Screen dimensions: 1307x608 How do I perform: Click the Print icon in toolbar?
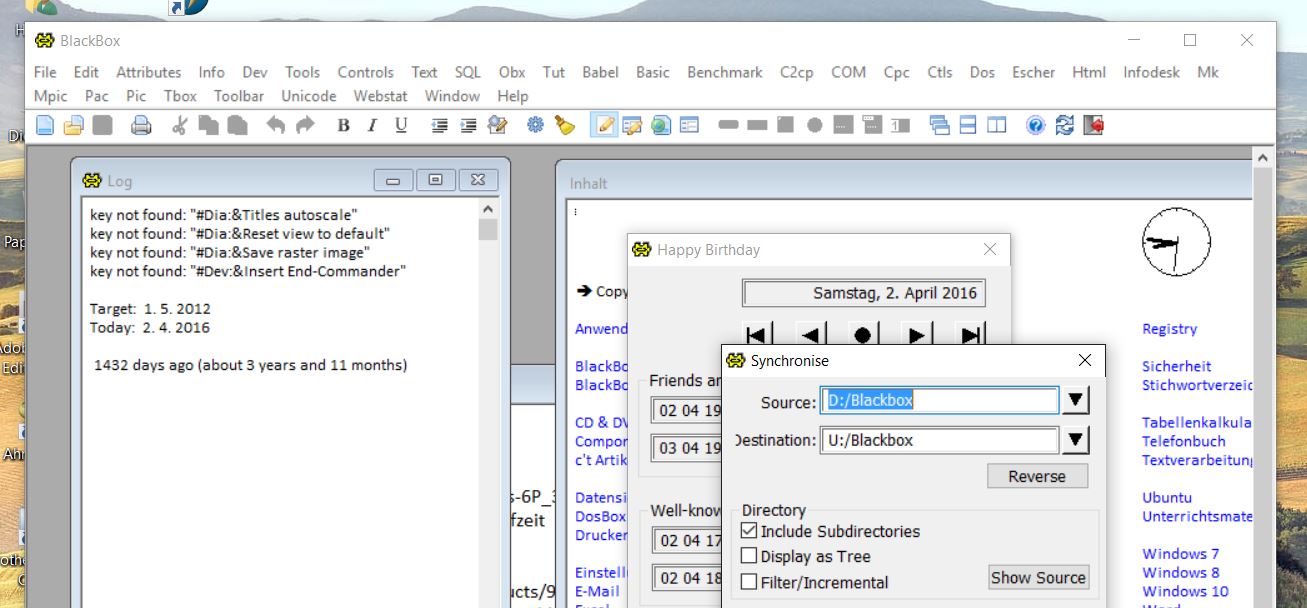point(141,125)
